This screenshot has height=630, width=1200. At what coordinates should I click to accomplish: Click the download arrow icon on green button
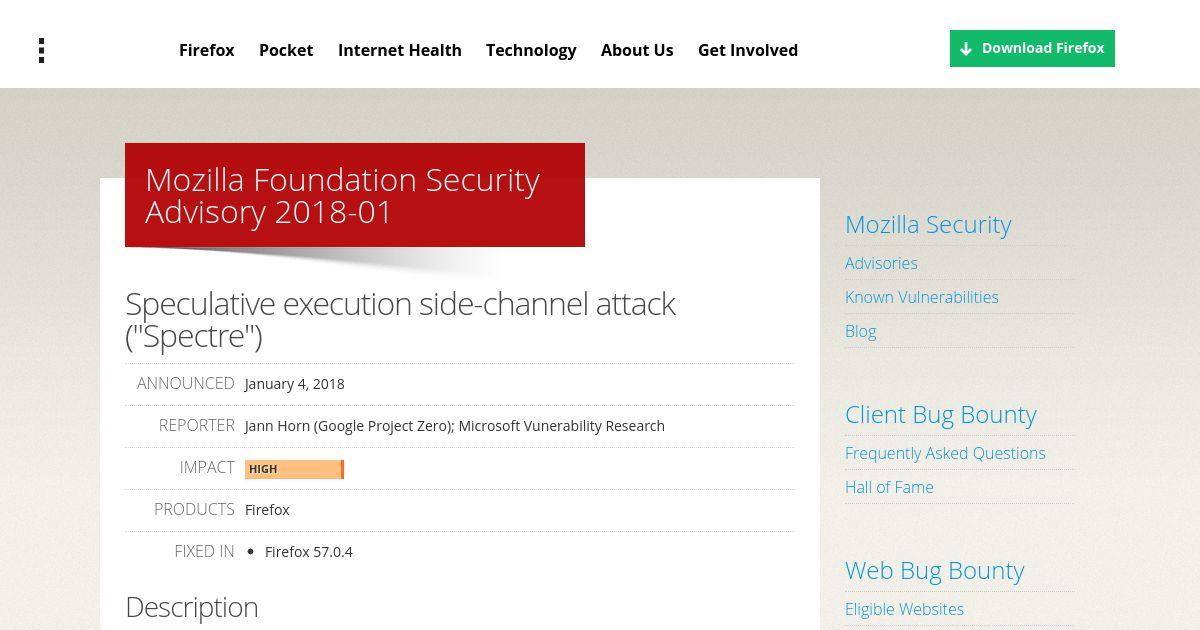click(966, 49)
